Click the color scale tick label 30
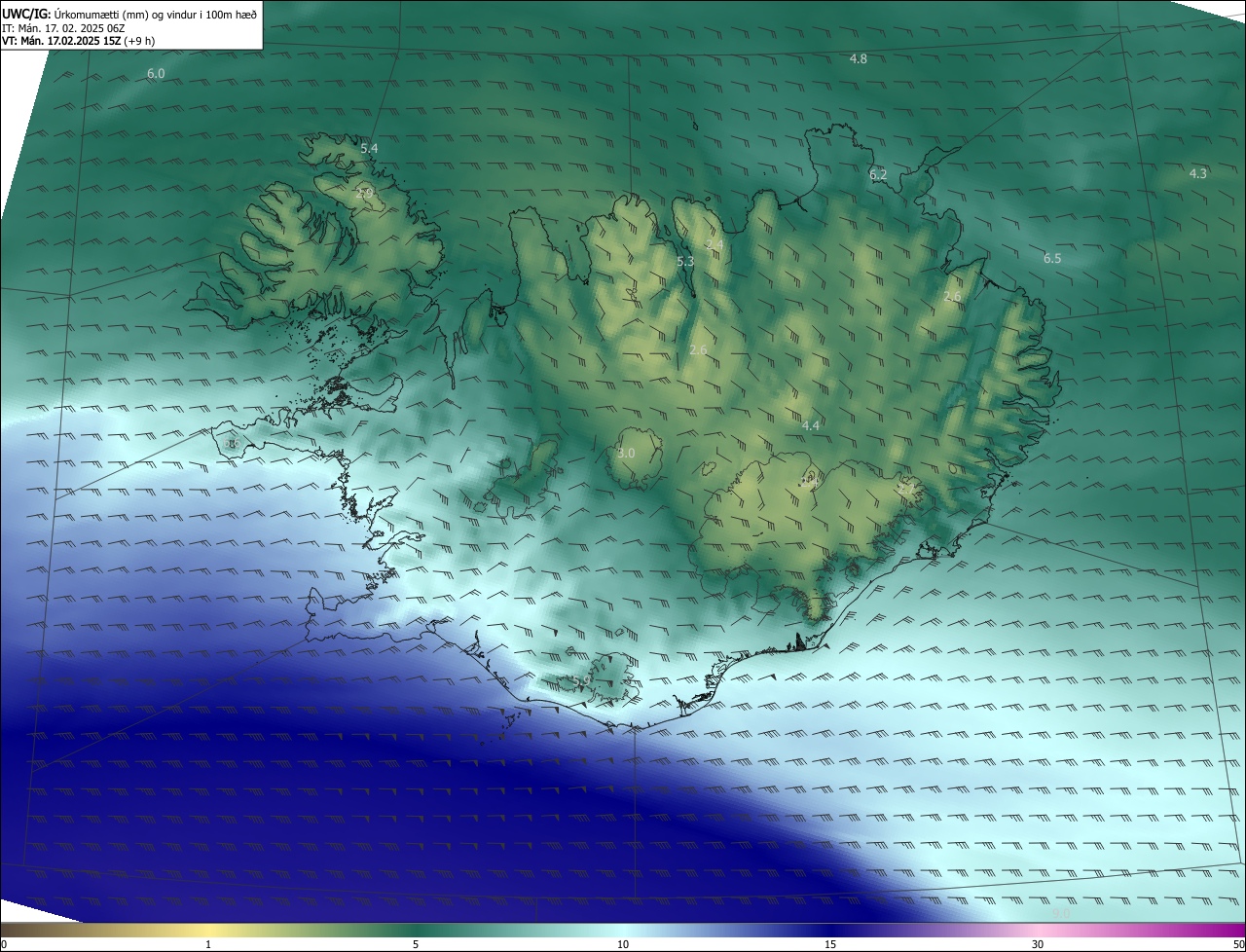 pyautogui.click(x=1038, y=944)
